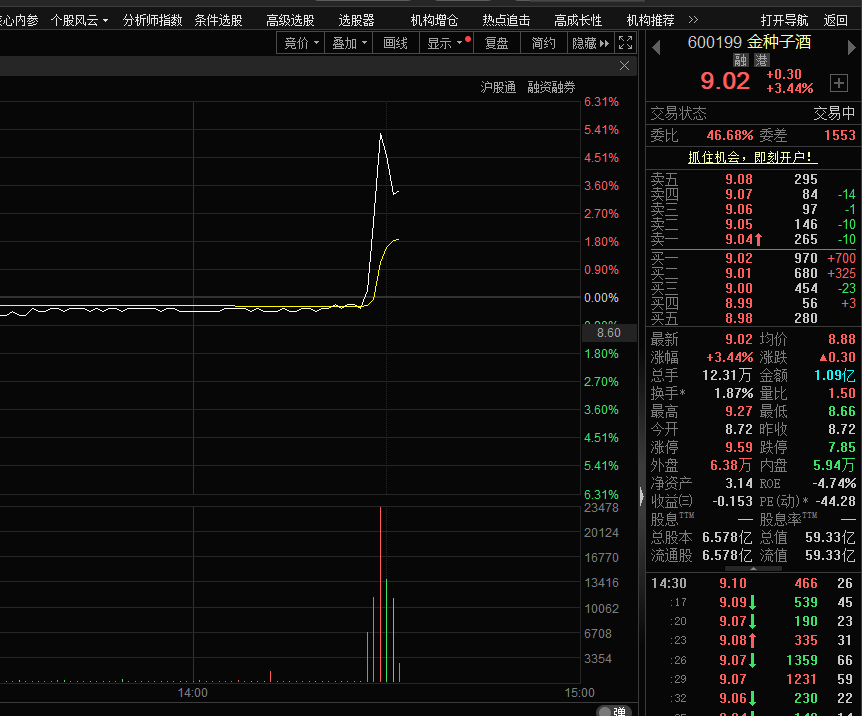Viewport: 862px width, 716px height.
Task: Click the 打开导航 button
Action: 784,20
